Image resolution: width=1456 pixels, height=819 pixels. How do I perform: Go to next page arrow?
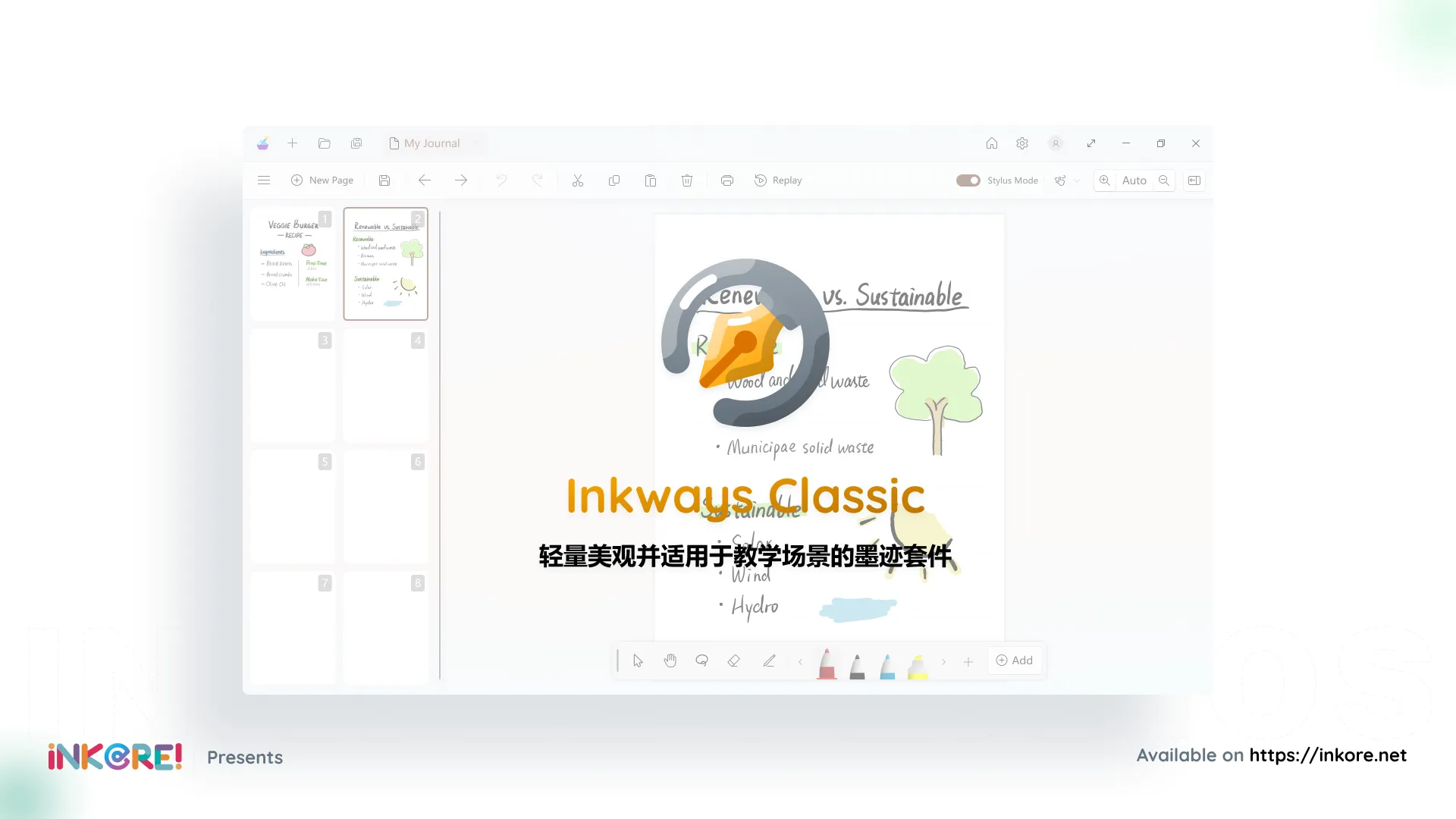click(461, 180)
